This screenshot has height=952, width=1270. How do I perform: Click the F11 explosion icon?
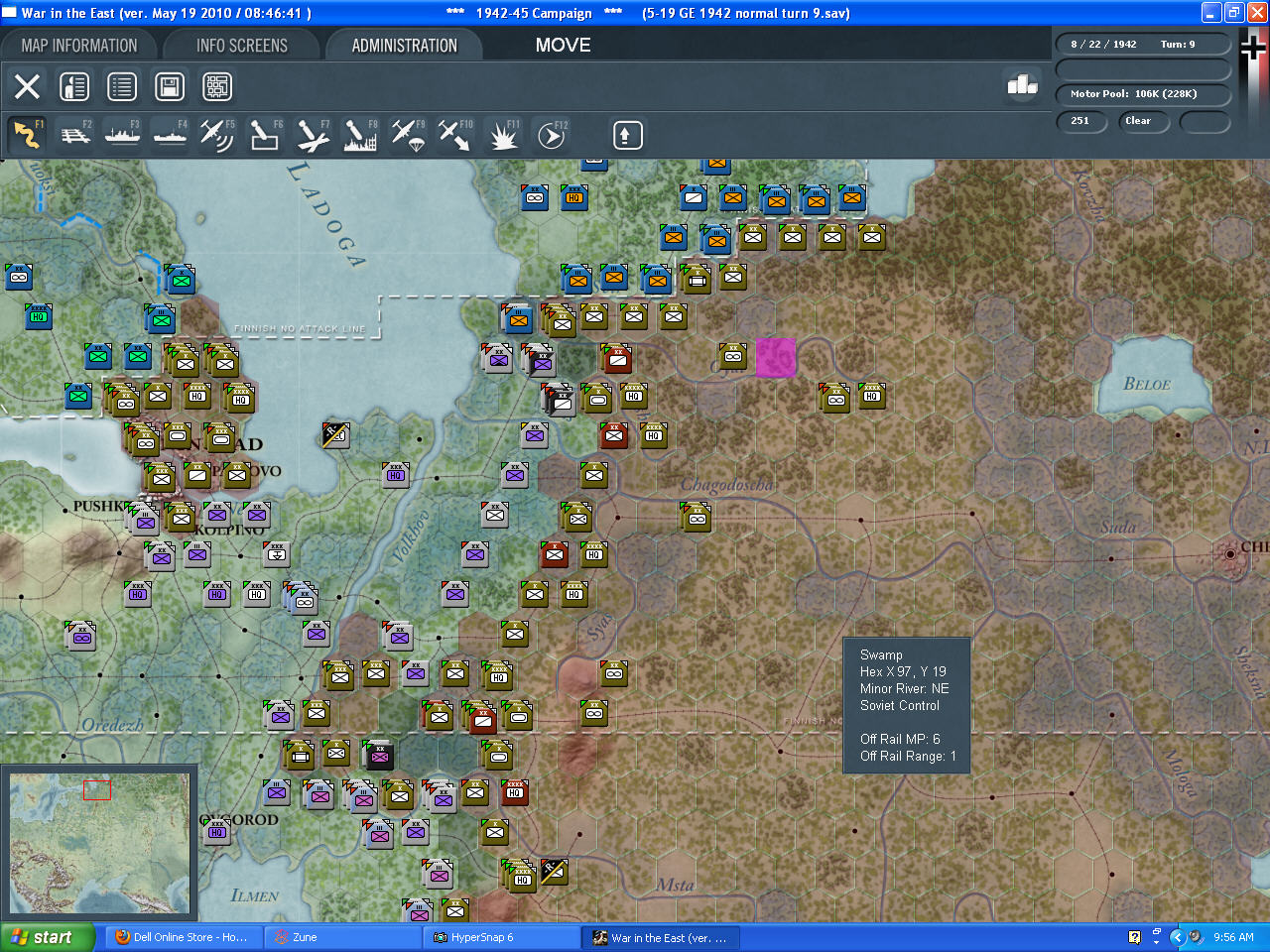coord(503,135)
